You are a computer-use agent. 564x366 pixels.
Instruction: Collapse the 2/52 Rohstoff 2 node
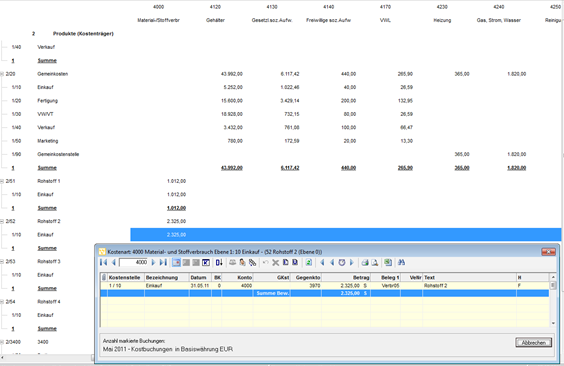(2, 221)
